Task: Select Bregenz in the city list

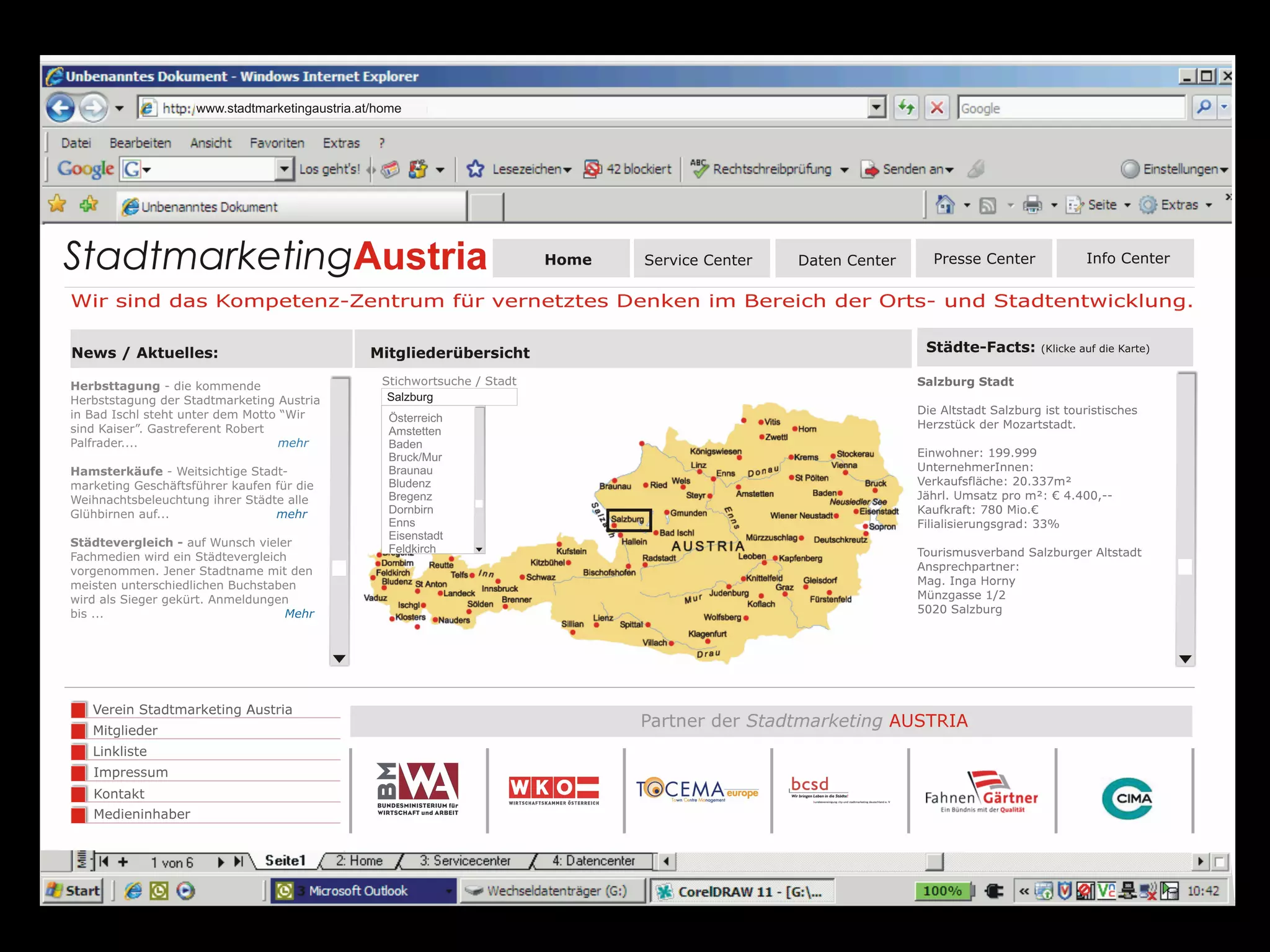Action: point(410,496)
